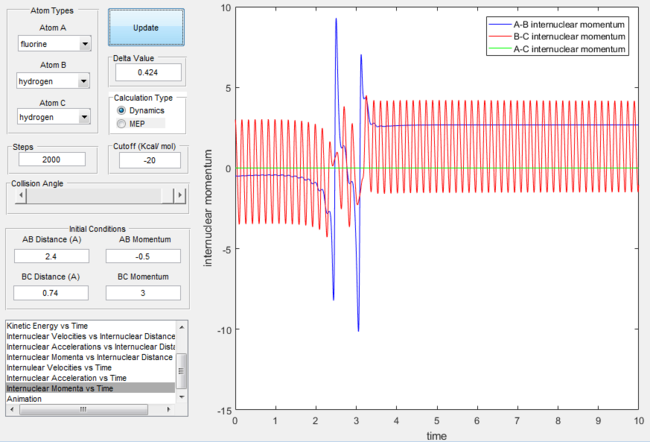Open the Atom A fluorine dropdown arrow
The width and height of the screenshot is (650, 442).
click(85, 44)
